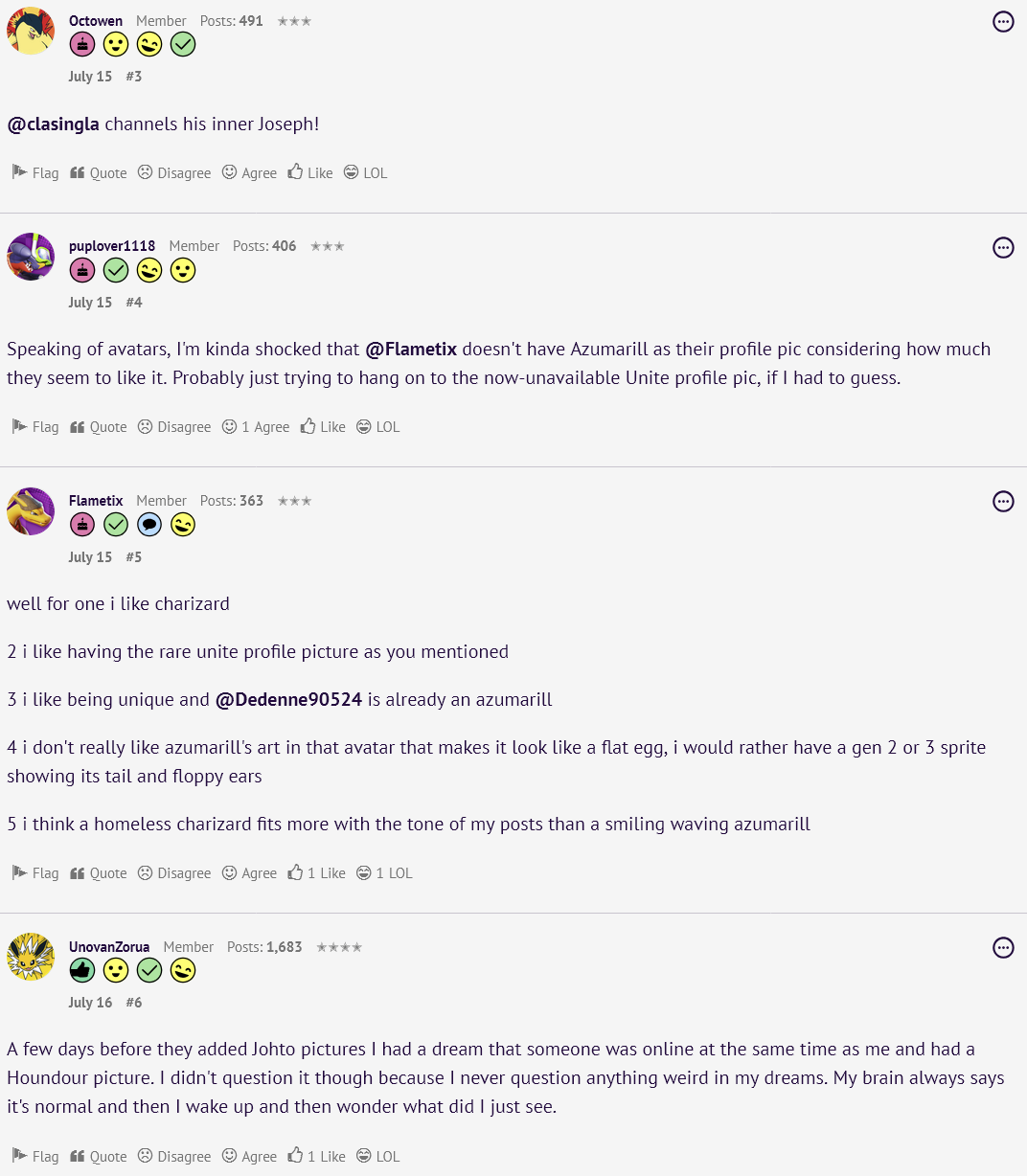Click the speech bubble badge under Flametix
1027x1176 pixels.
click(x=149, y=525)
